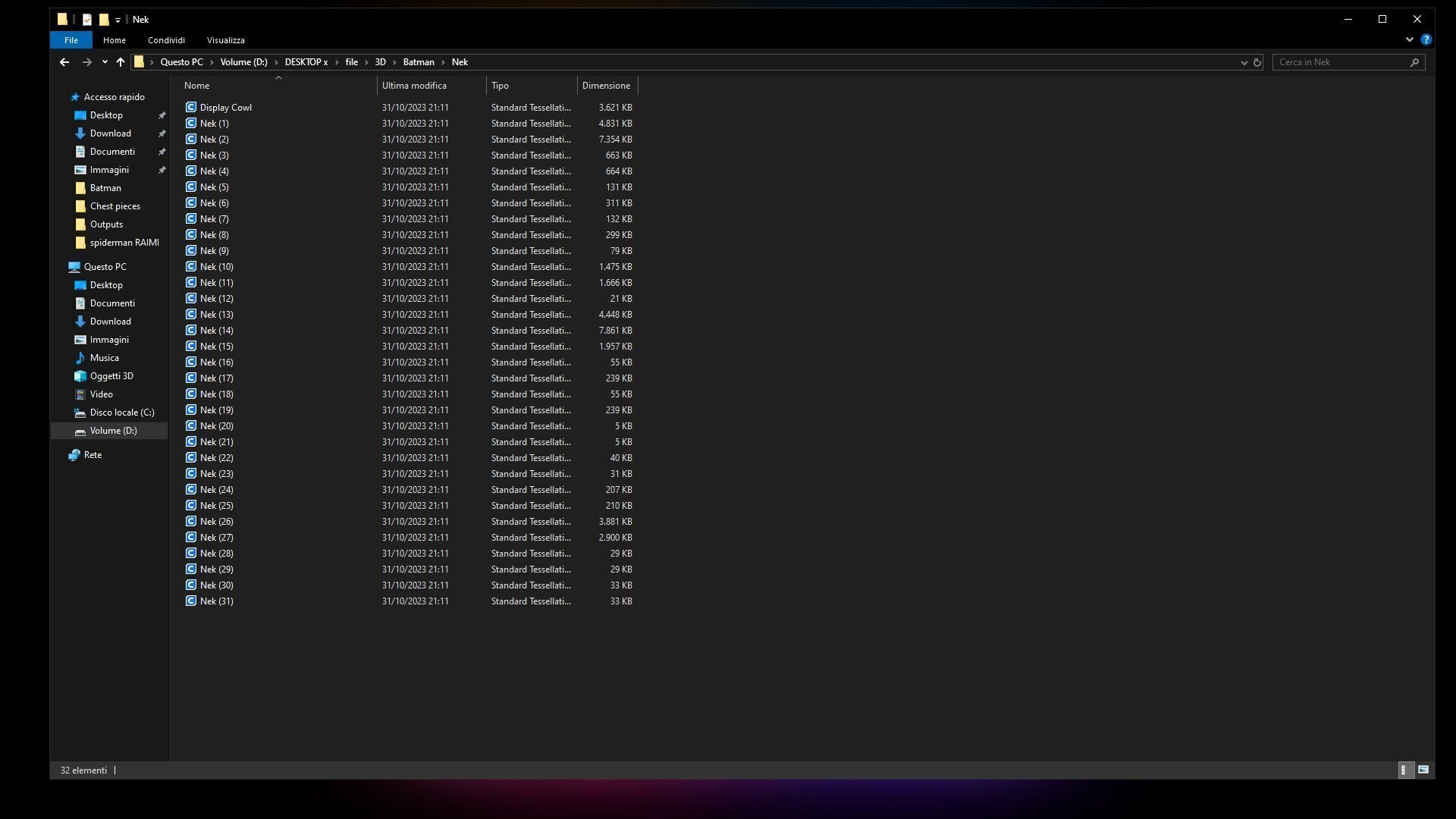
Task: Select the Display Cowl file
Action: coord(225,108)
